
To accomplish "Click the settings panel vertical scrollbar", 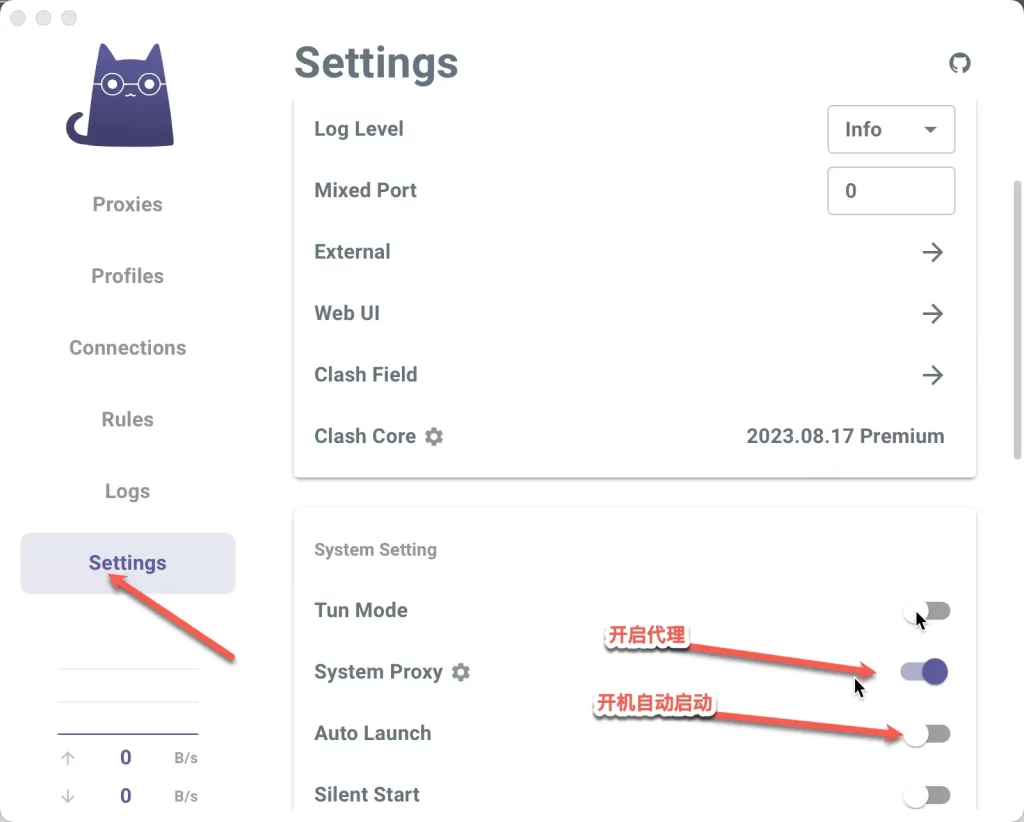I will 1017,320.
